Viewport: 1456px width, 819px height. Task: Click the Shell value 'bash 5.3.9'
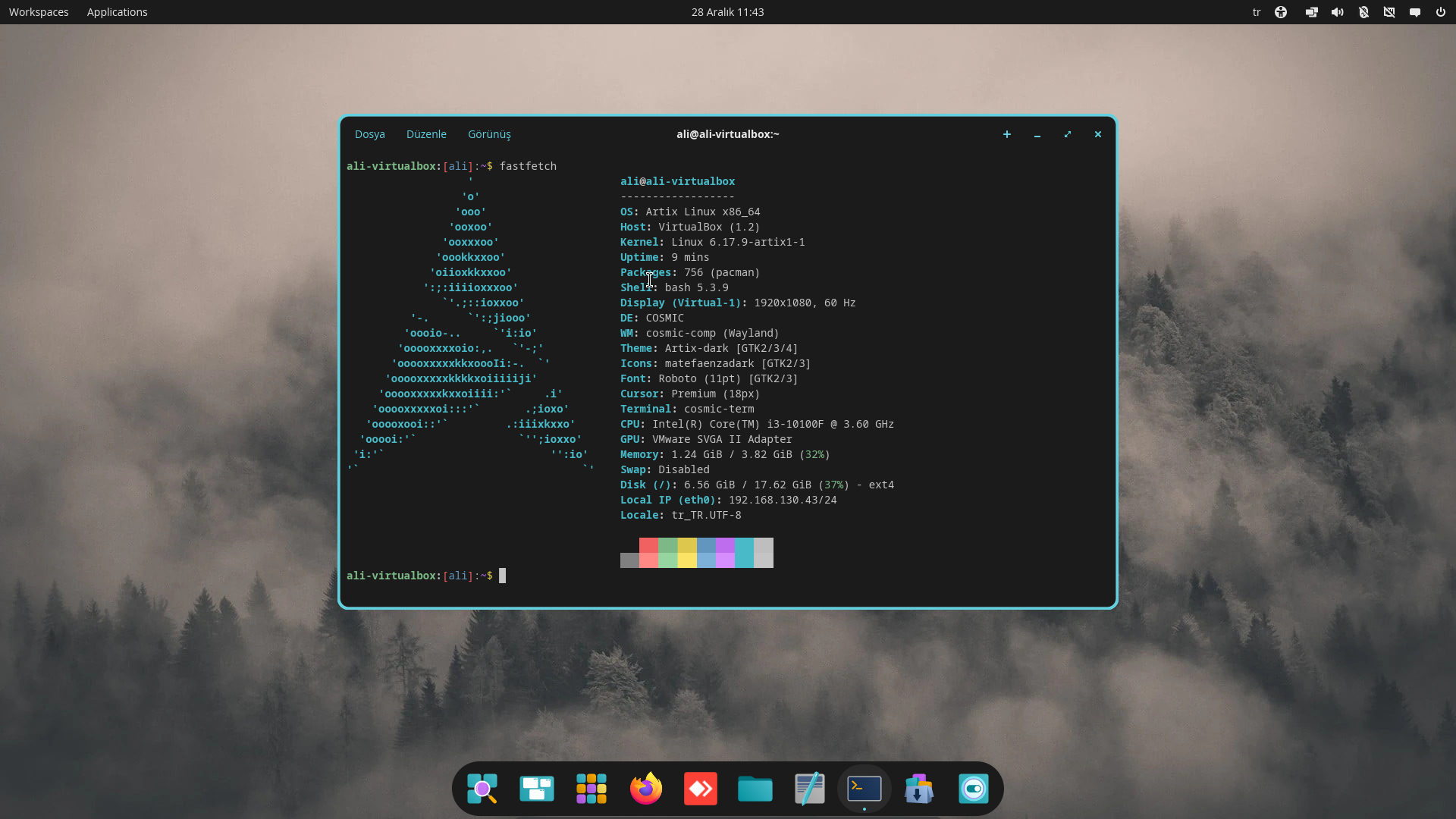697,287
